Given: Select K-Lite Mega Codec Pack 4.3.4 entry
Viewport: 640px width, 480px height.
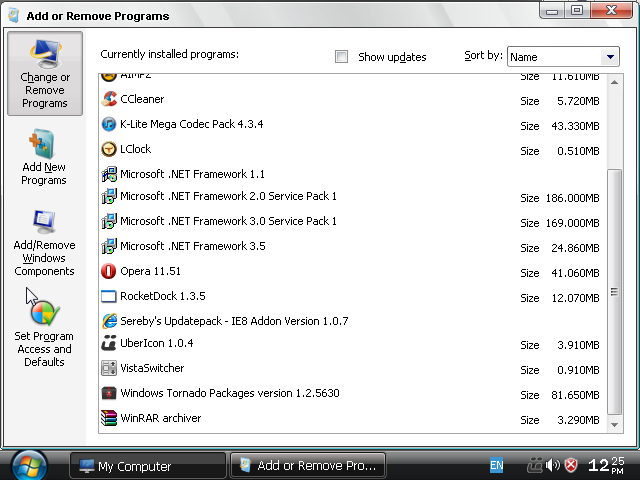Looking at the screenshot, I should tap(353, 124).
